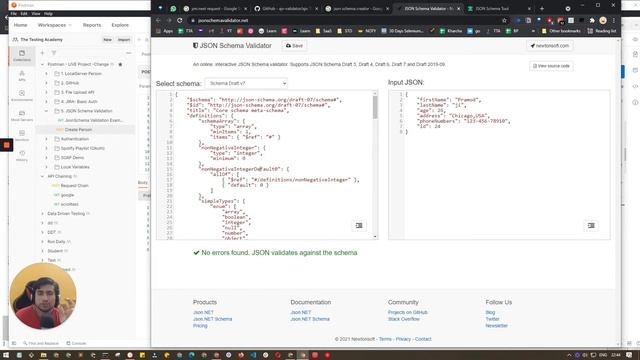640x360 pixels.
Task: Switch to GitHub browser tab
Action: (x=285, y=8)
